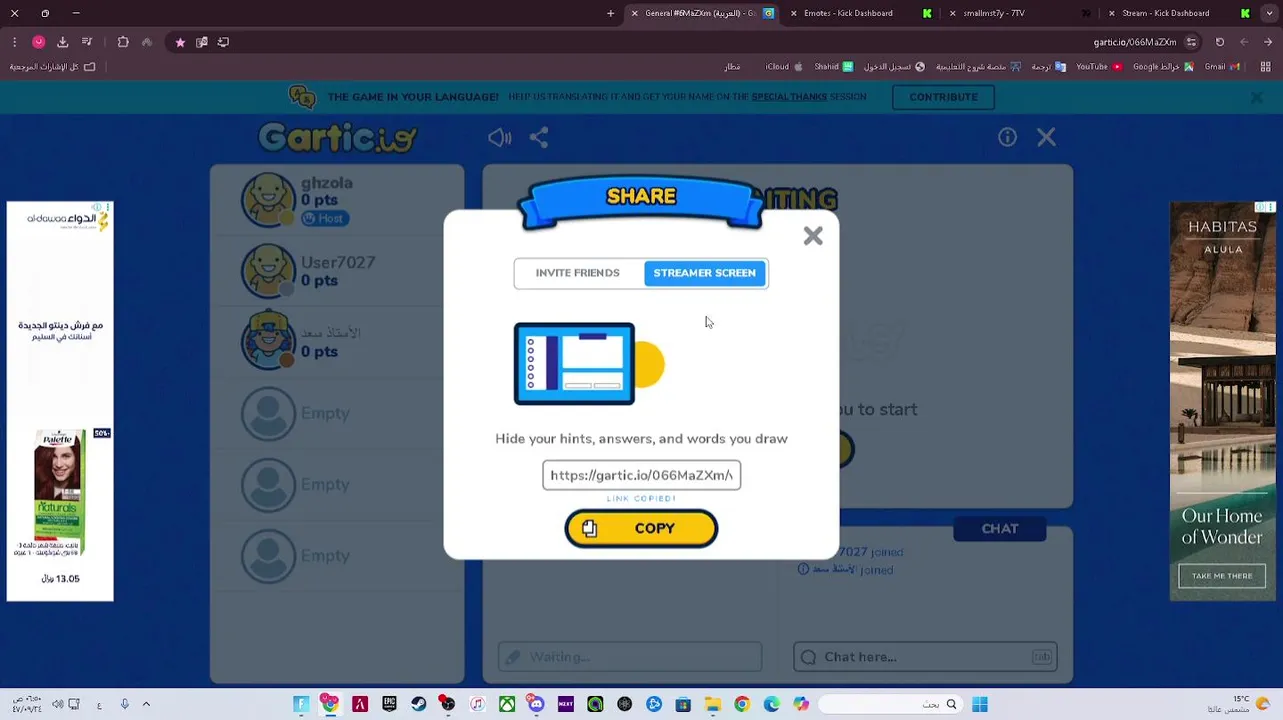The width and height of the screenshot is (1283, 720).
Task: Select player ghzola avatar
Action: point(268,200)
